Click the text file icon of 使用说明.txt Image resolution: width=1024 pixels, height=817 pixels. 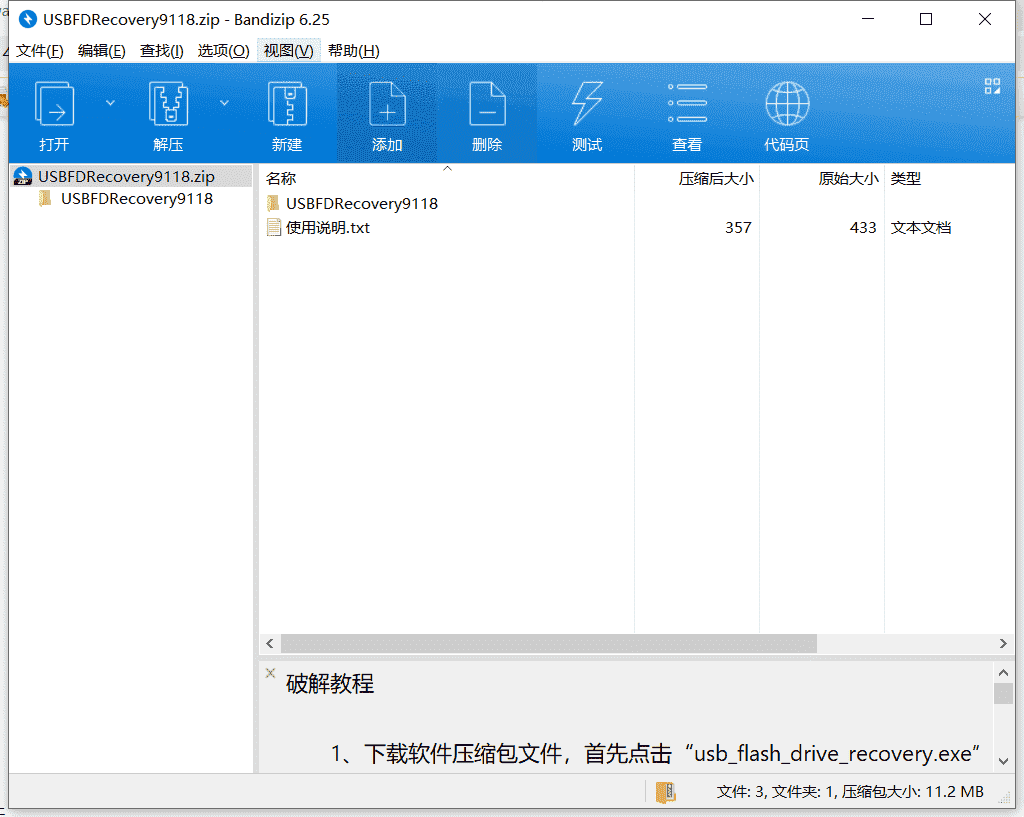(x=274, y=227)
